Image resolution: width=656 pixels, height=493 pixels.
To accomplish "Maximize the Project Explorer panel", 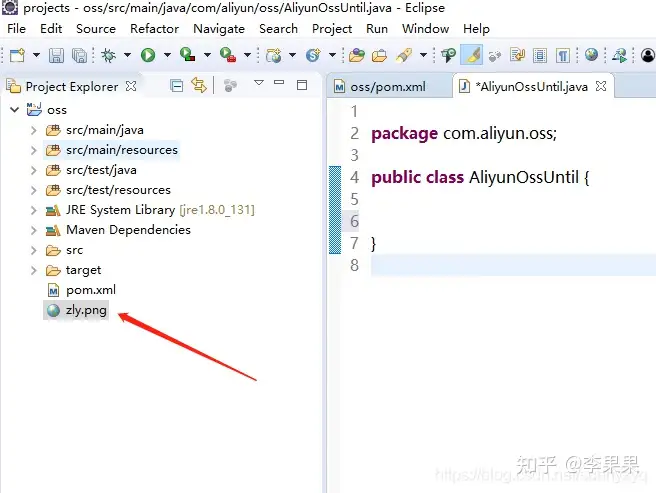I will tap(302, 85).
